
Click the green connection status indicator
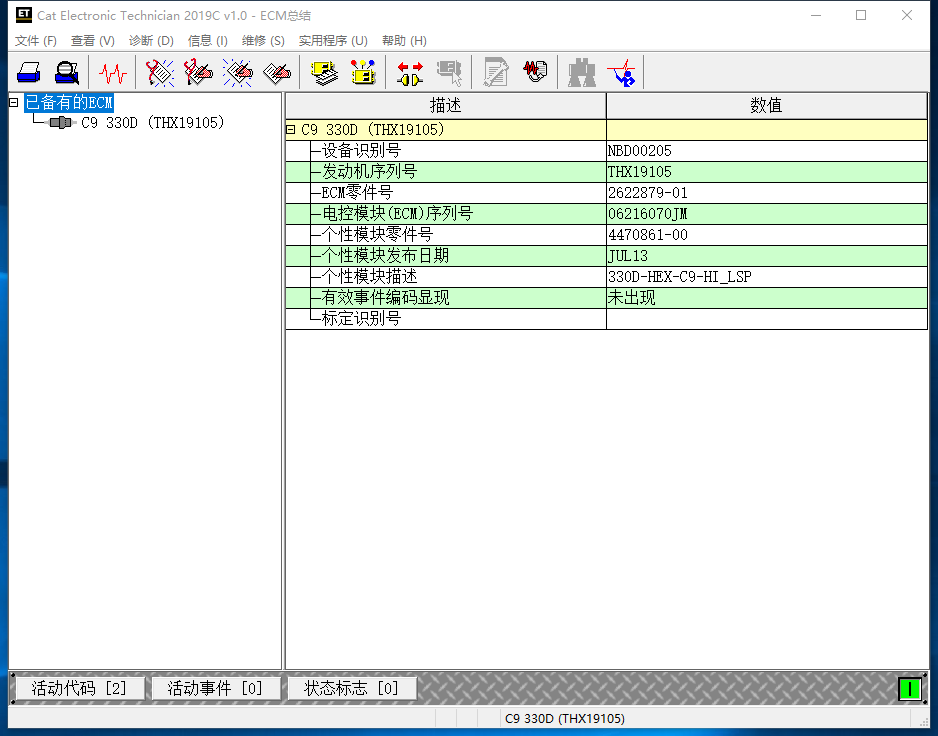[x=910, y=689]
